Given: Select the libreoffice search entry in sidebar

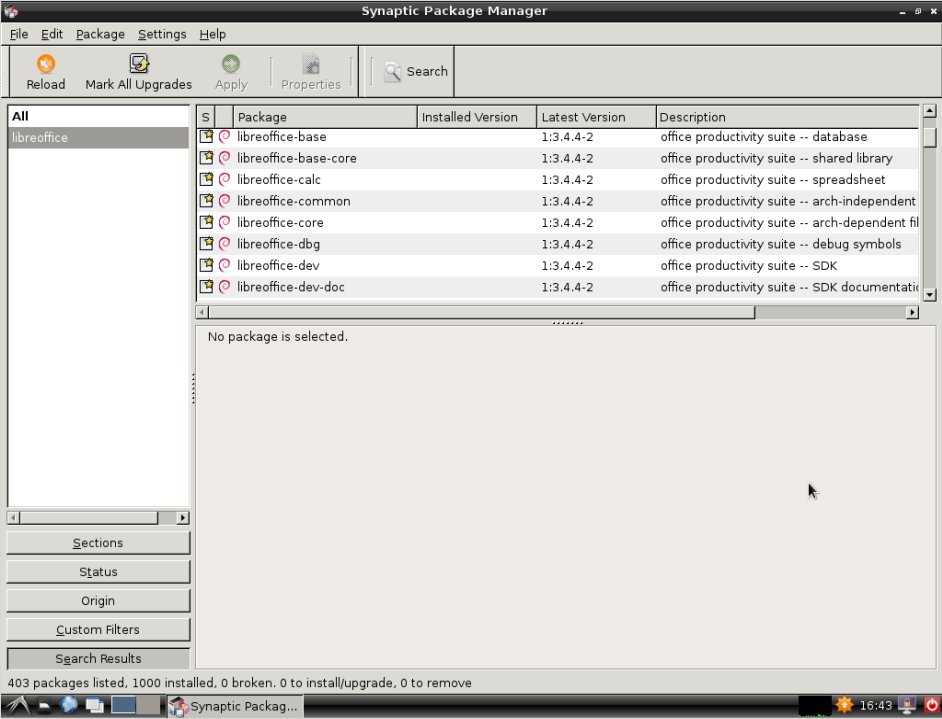Looking at the screenshot, I should (98, 138).
